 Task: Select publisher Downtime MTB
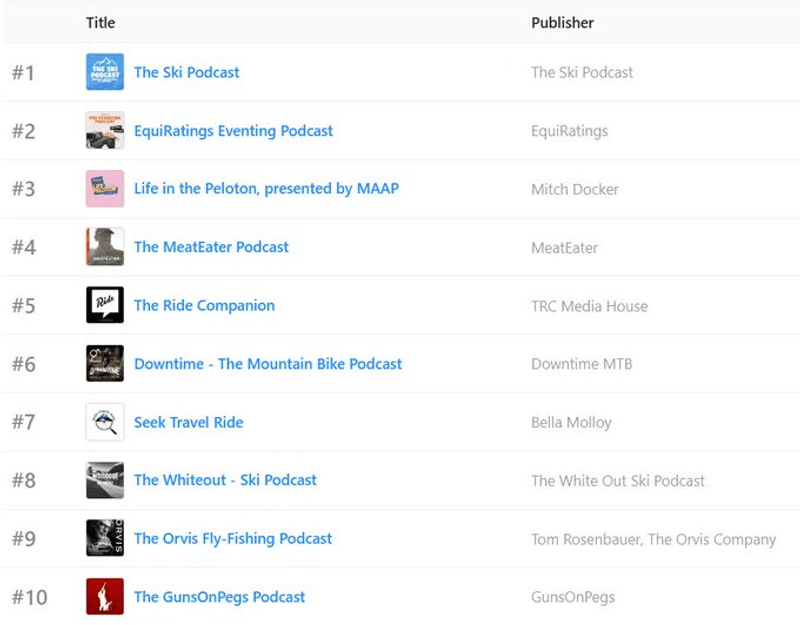coord(582,364)
